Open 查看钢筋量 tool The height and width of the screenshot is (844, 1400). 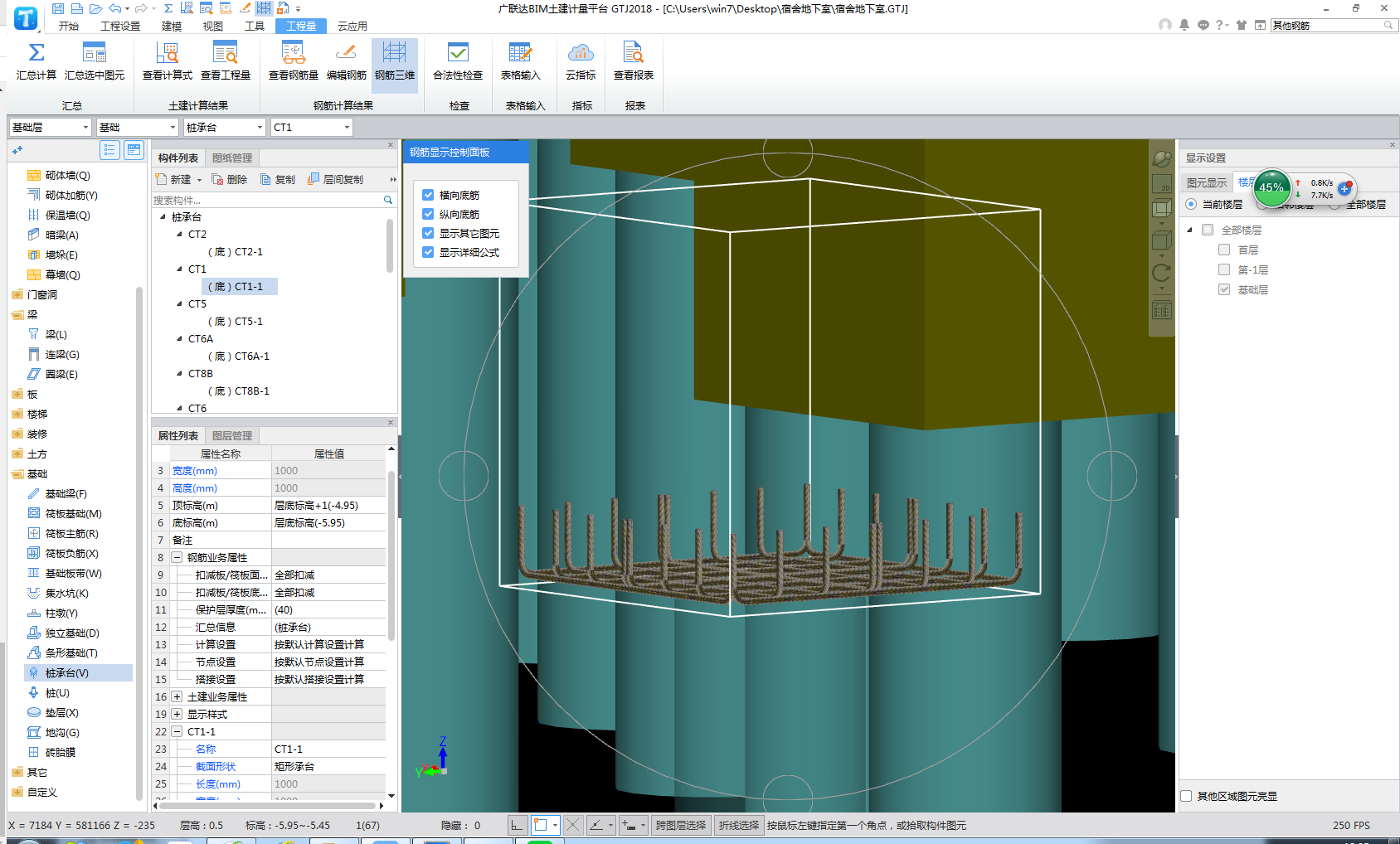click(x=294, y=61)
